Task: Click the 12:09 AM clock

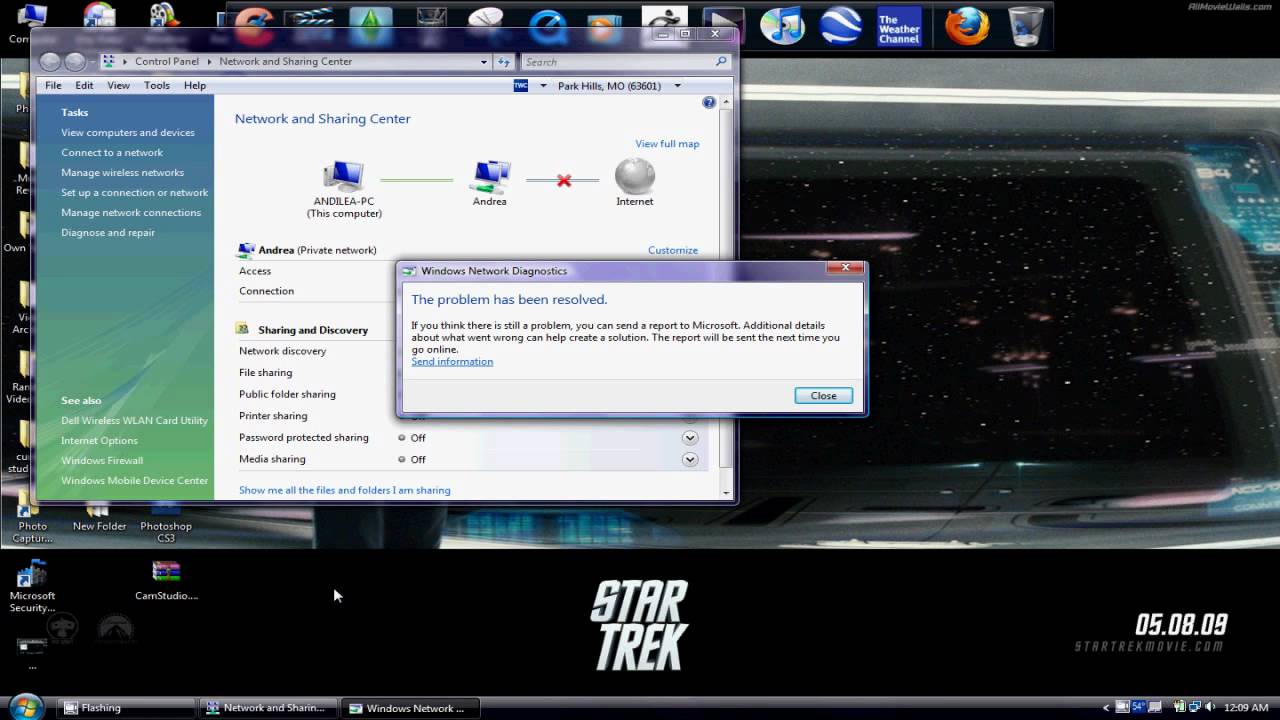Action: tap(1246, 708)
